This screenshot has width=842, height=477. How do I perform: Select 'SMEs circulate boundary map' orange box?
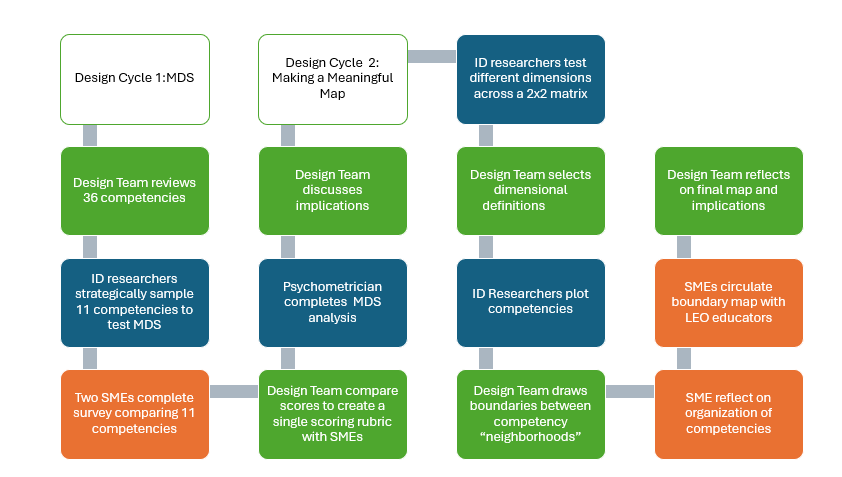click(729, 303)
